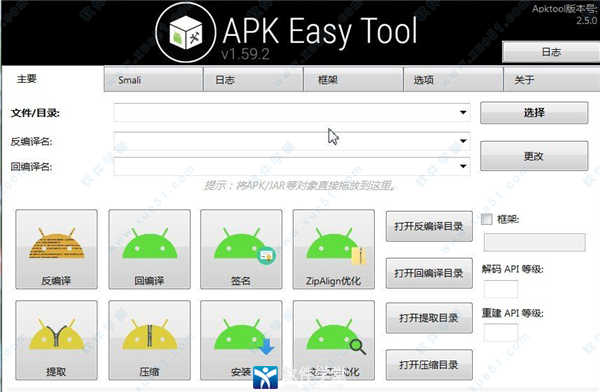This screenshot has height=392, width=600.
Task: Click the 框架 text field under the checkbox
Action: click(x=535, y=242)
